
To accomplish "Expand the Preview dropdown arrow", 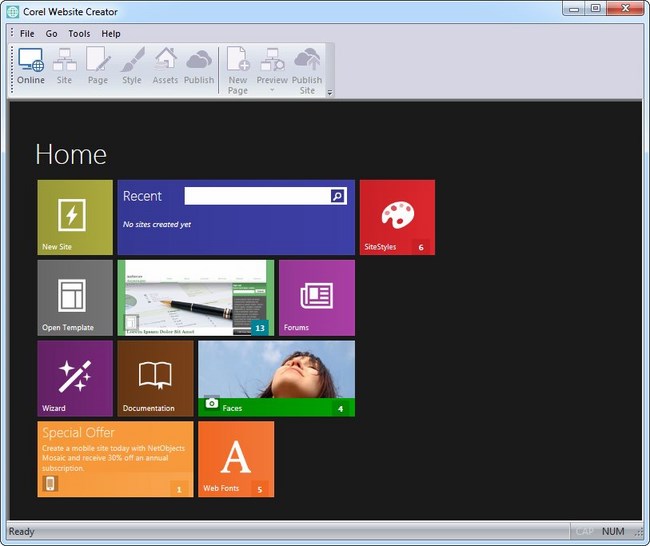I will coord(272,90).
